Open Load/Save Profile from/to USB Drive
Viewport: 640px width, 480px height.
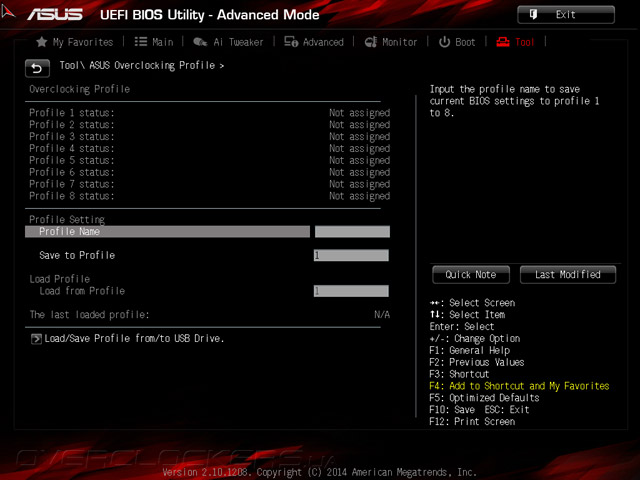tap(134, 339)
